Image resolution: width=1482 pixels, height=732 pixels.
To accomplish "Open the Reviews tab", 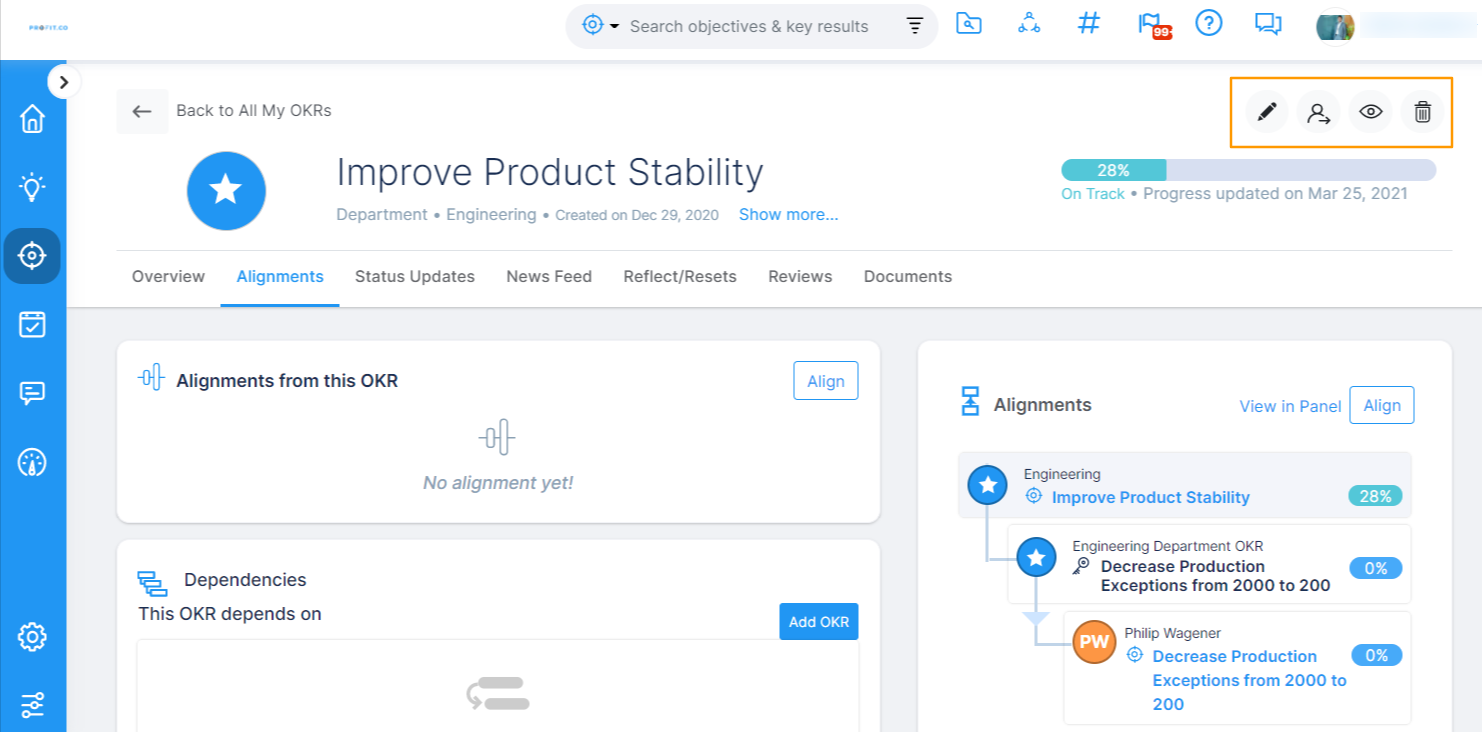I will [x=799, y=276].
